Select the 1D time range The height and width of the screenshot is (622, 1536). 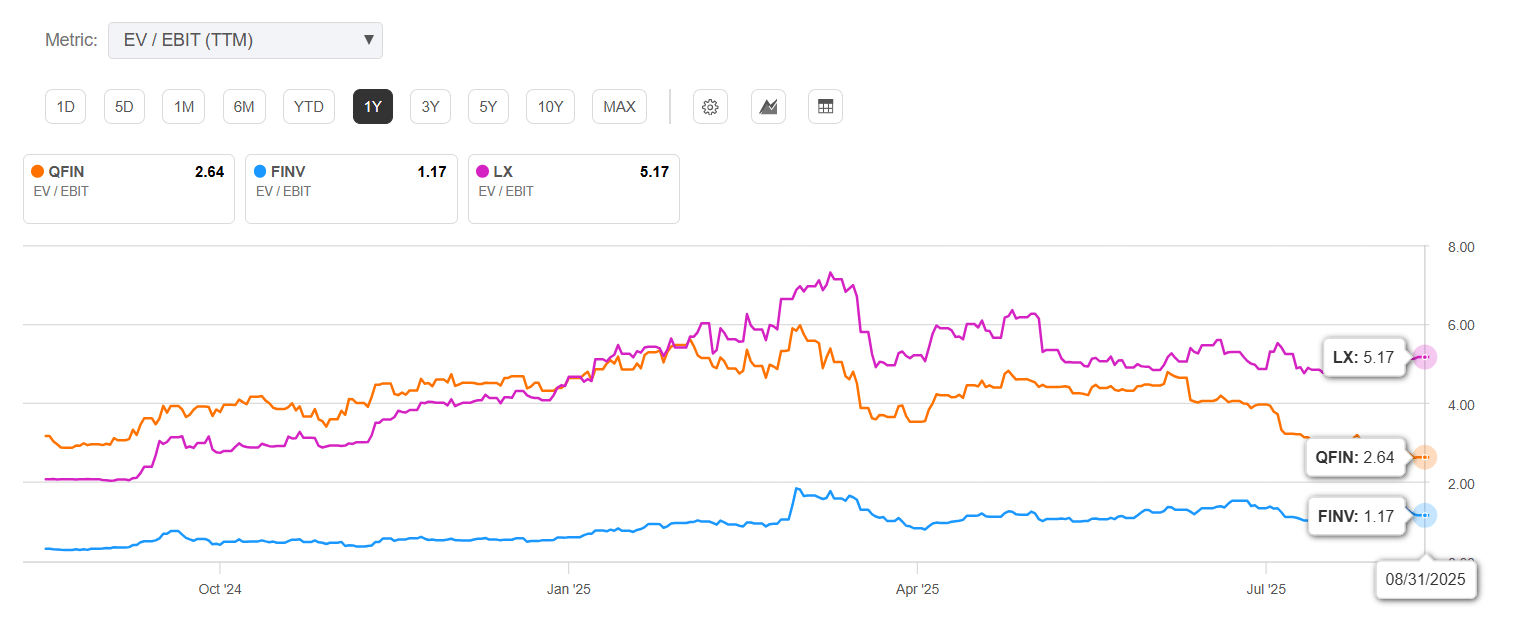[x=65, y=106]
